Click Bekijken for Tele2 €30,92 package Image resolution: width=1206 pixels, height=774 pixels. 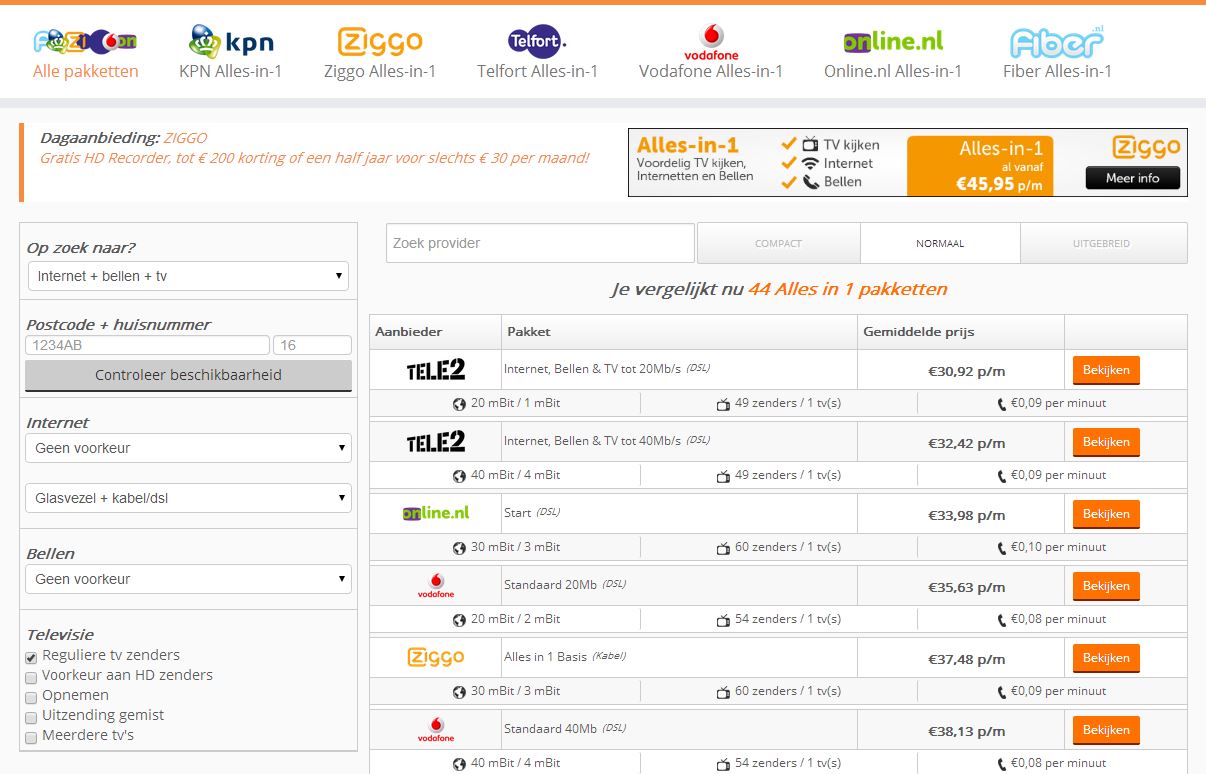(1106, 370)
